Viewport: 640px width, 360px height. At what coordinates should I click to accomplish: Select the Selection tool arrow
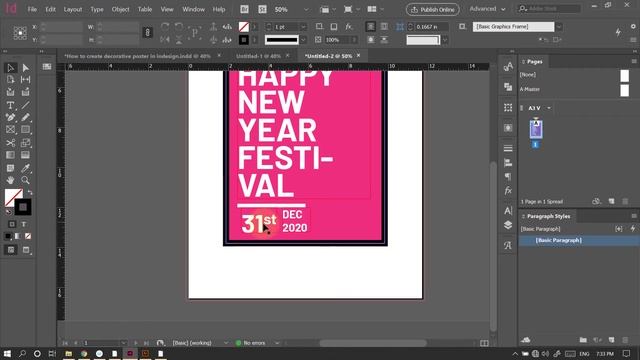(10, 67)
